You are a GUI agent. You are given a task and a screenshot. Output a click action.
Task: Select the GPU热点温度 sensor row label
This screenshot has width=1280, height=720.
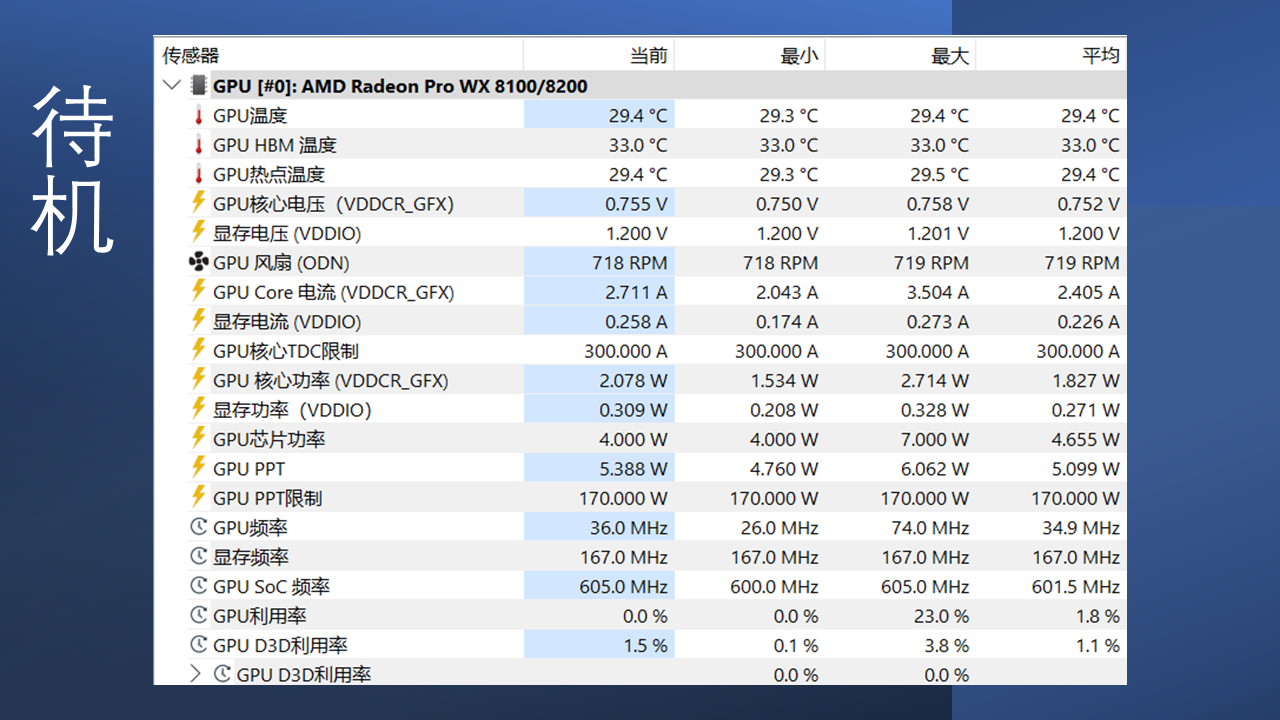(x=269, y=174)
